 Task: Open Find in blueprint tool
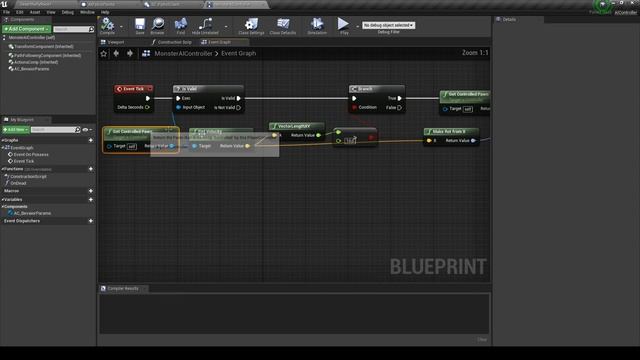pyautogui.click(x=180, y=25)
